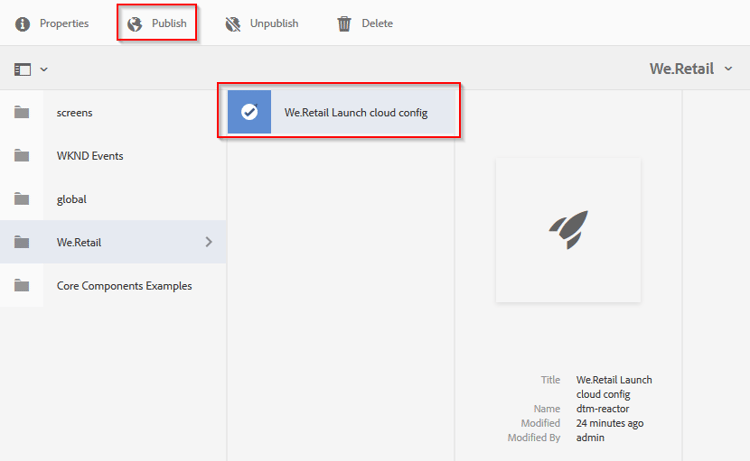Image resolution: width=750 pixels, height=461 pixels.
Task: Click We.Retail Launch cloud config item
Action: 341,112
